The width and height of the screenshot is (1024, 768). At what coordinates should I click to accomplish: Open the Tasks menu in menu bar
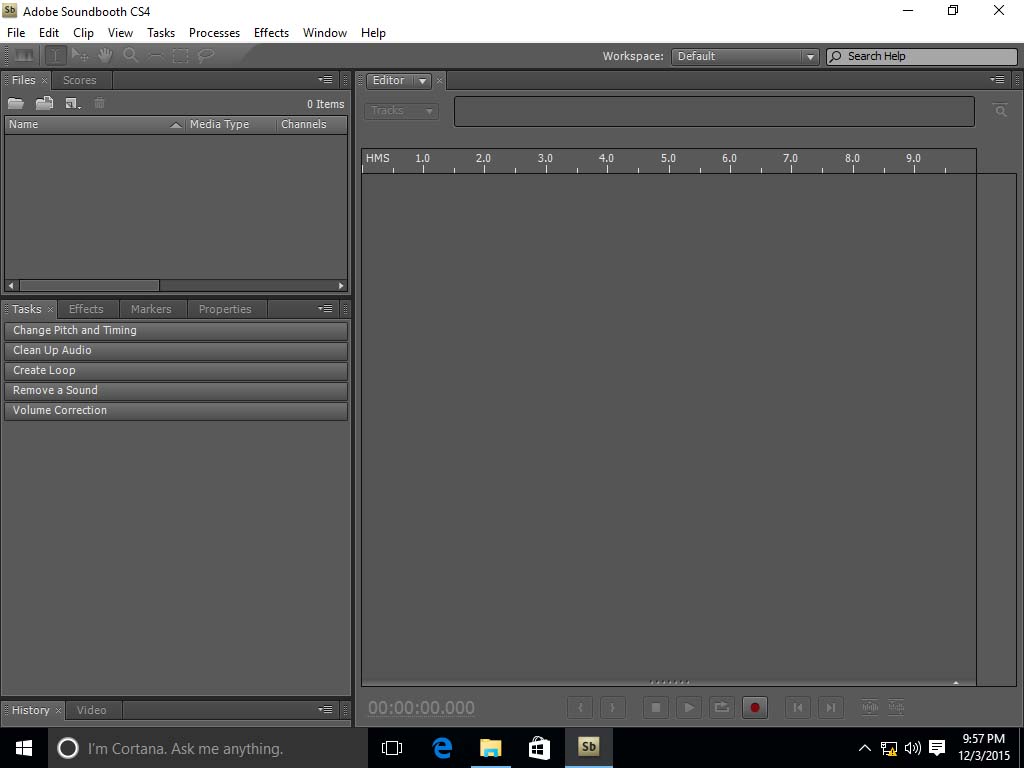tap(161, 33)
